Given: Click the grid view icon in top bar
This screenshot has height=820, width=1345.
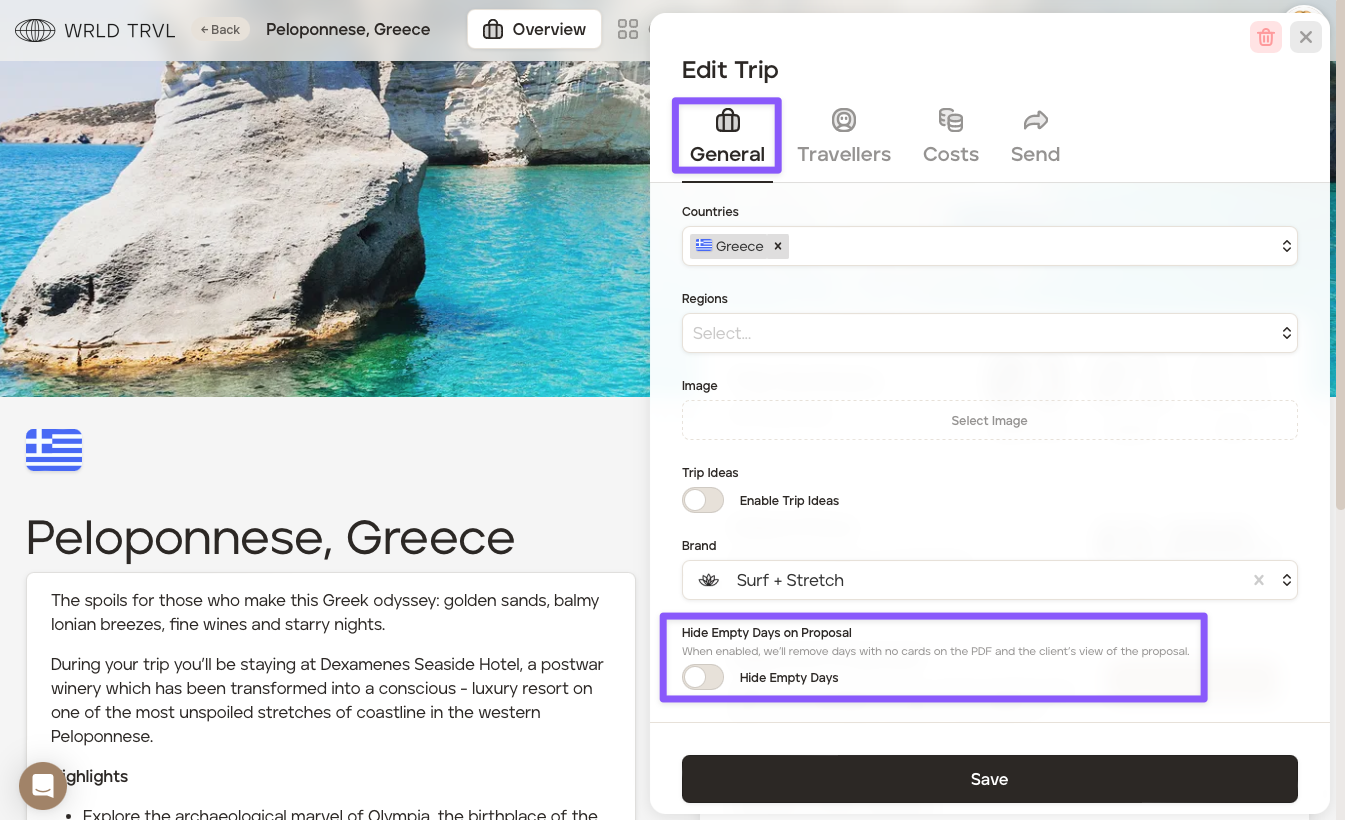Looking at the screenshot, I should [x=628, y=30].
